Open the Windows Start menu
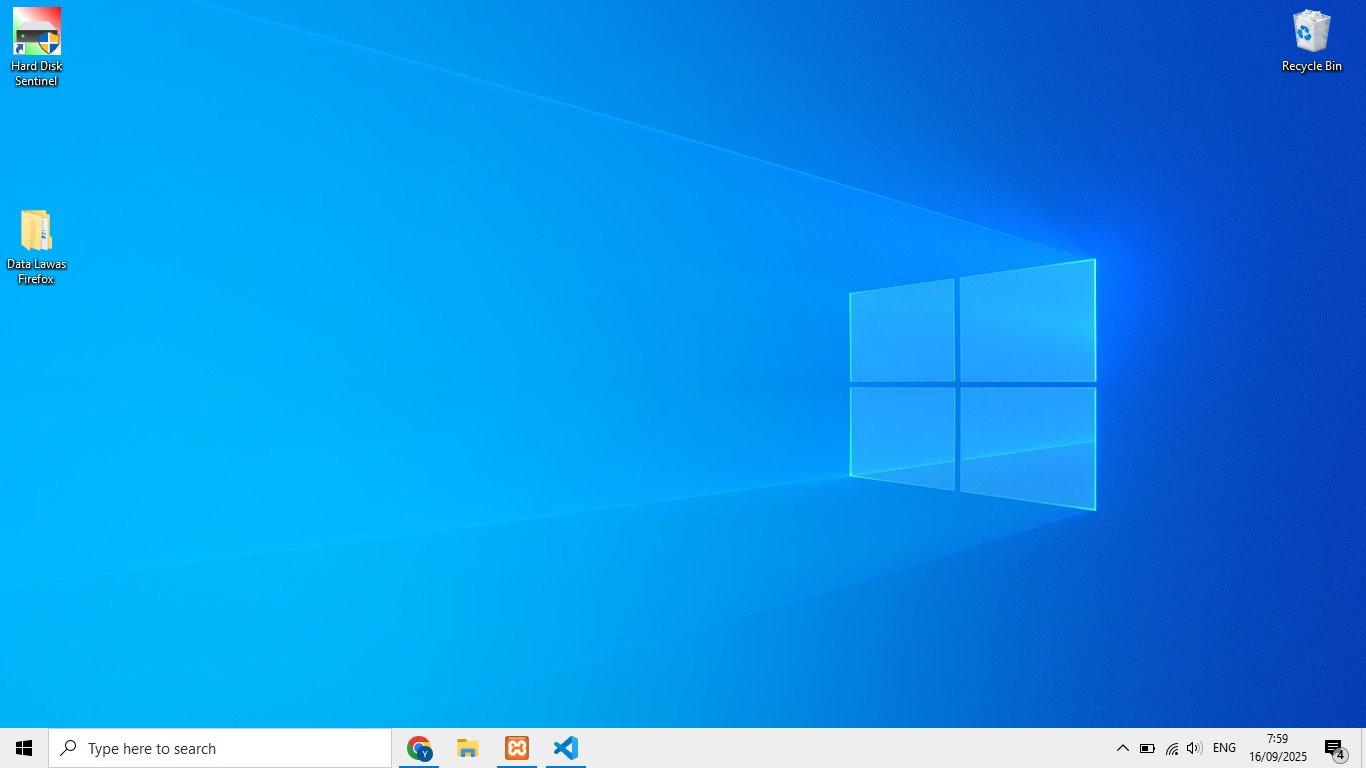Viewport: 1366px width, 768px height. point(24,748)
